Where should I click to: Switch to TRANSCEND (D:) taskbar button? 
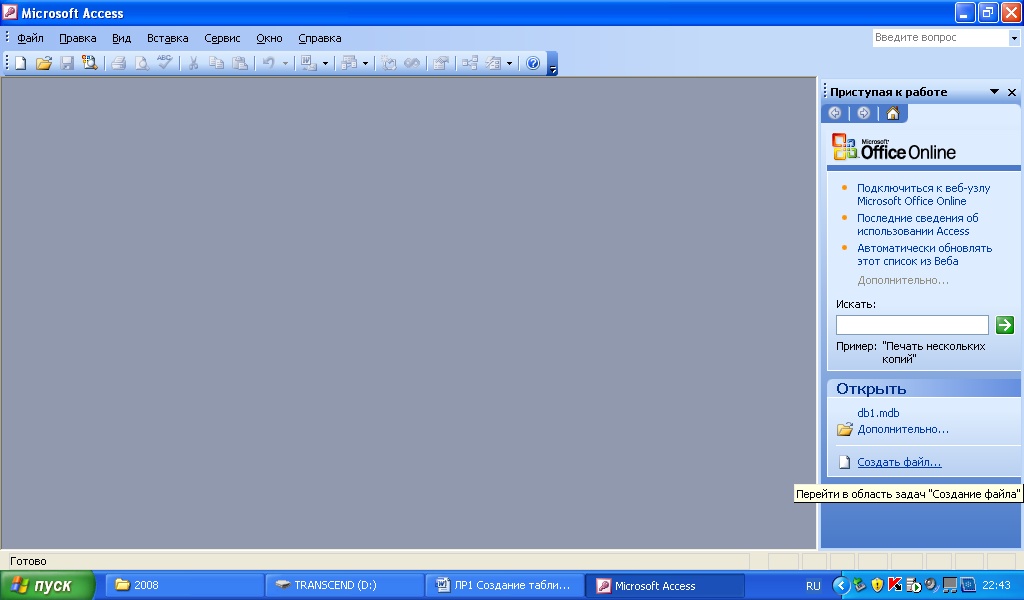(344, 585)
